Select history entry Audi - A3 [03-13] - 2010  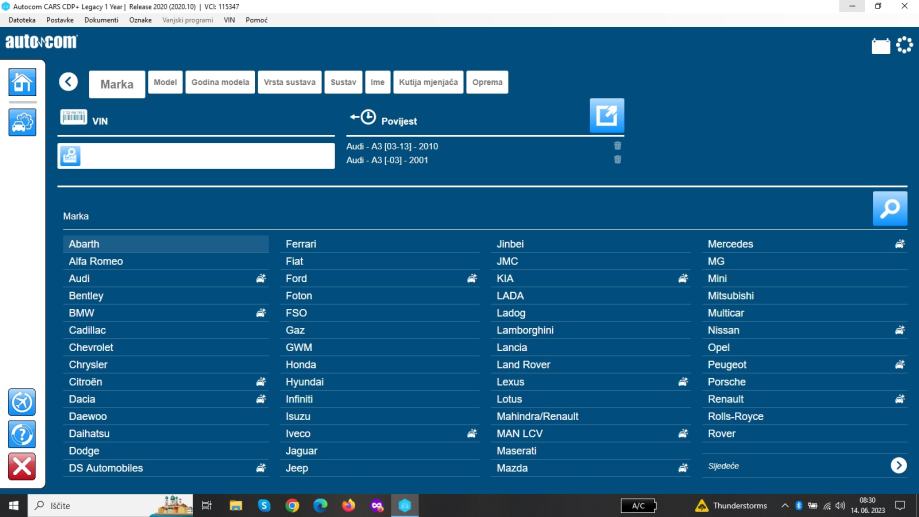[392, 147]
